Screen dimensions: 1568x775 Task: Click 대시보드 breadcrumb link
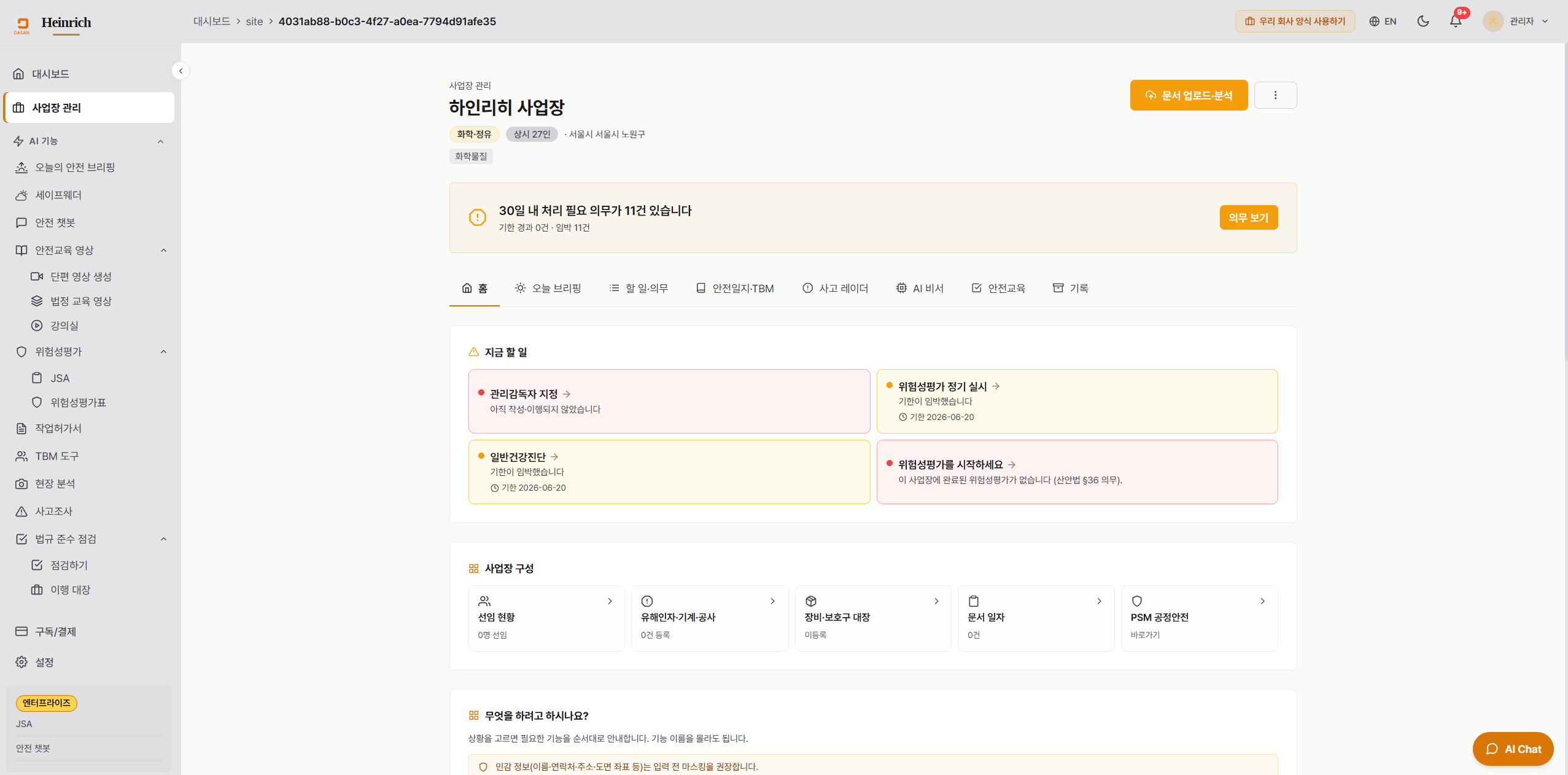(x=212, y=21)
